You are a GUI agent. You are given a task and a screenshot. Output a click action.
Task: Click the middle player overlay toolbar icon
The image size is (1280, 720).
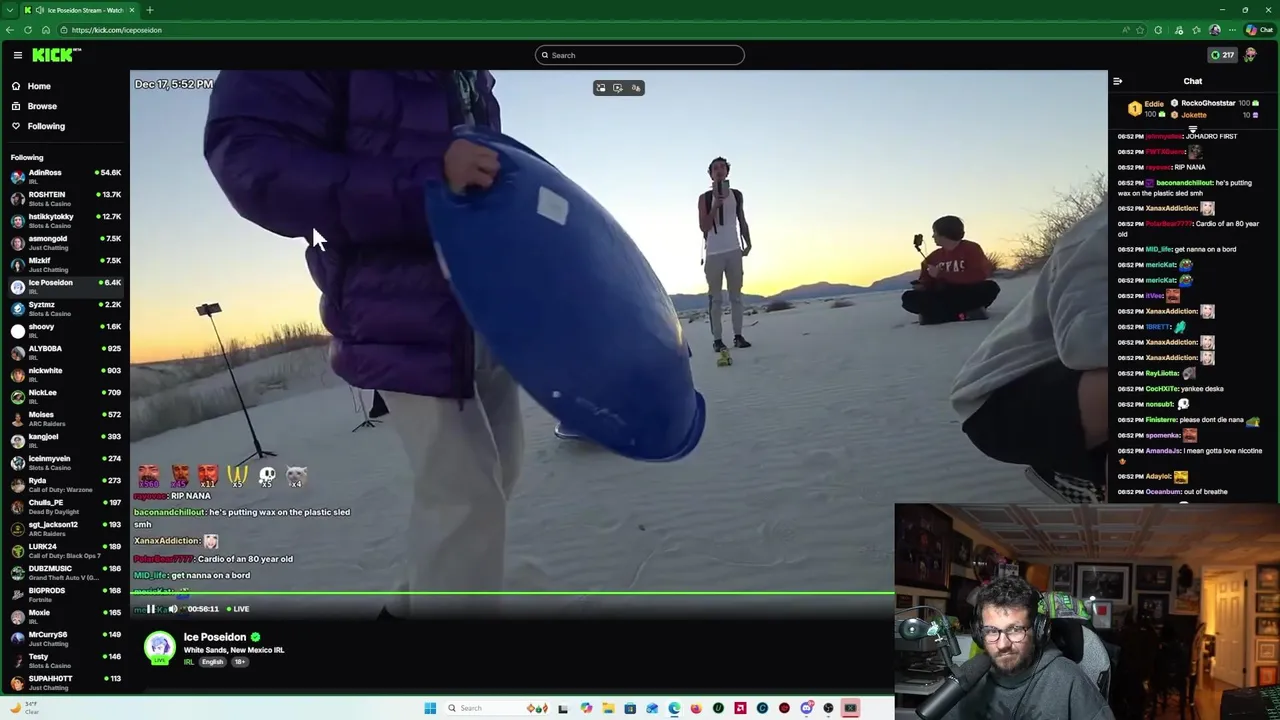[618, 88]
